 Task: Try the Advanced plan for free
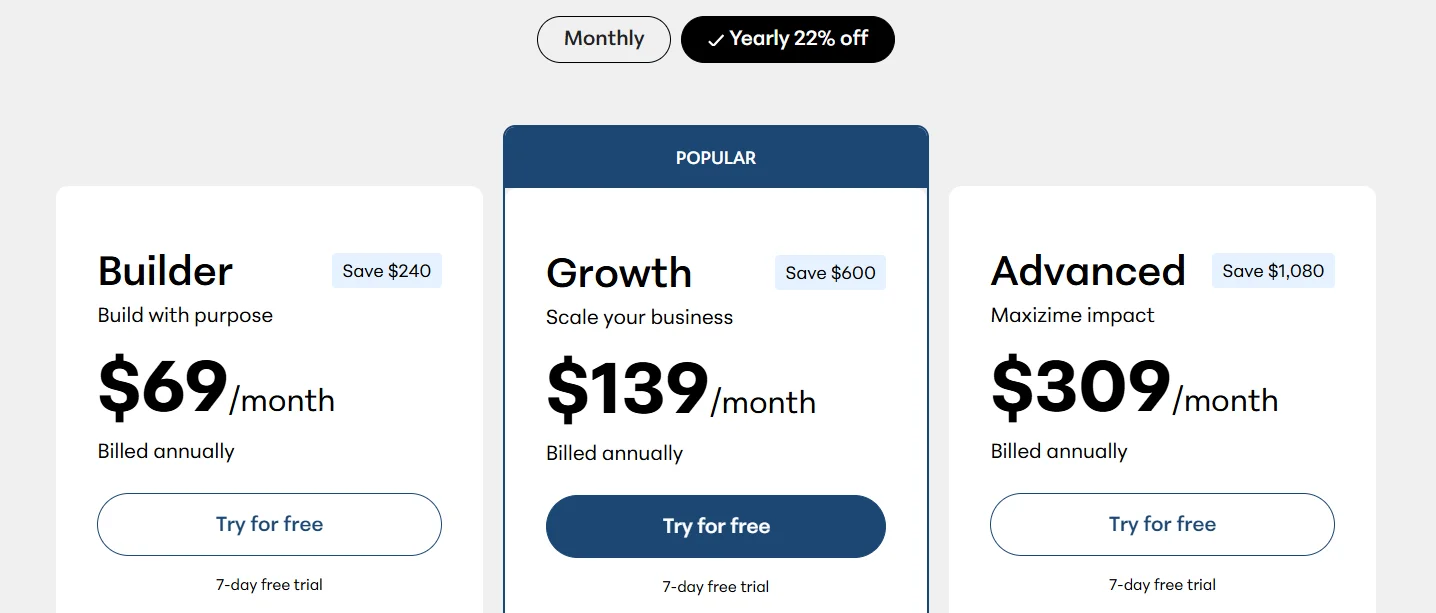(1162, 524)
